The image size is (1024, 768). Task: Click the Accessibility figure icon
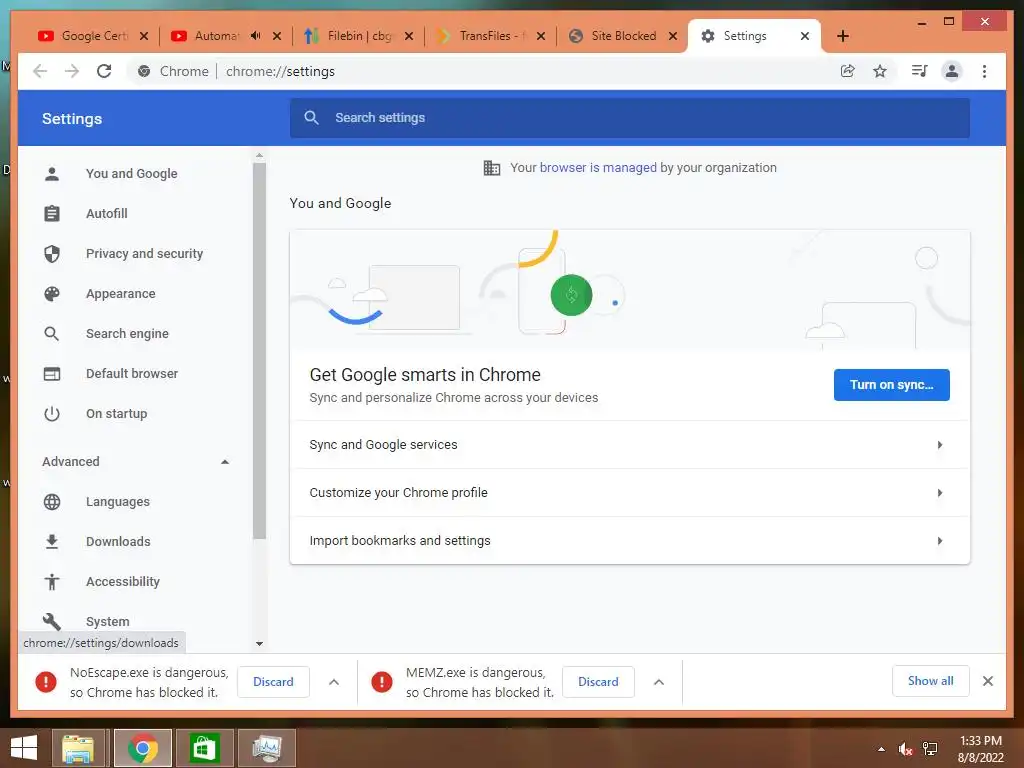click(52, 582)
